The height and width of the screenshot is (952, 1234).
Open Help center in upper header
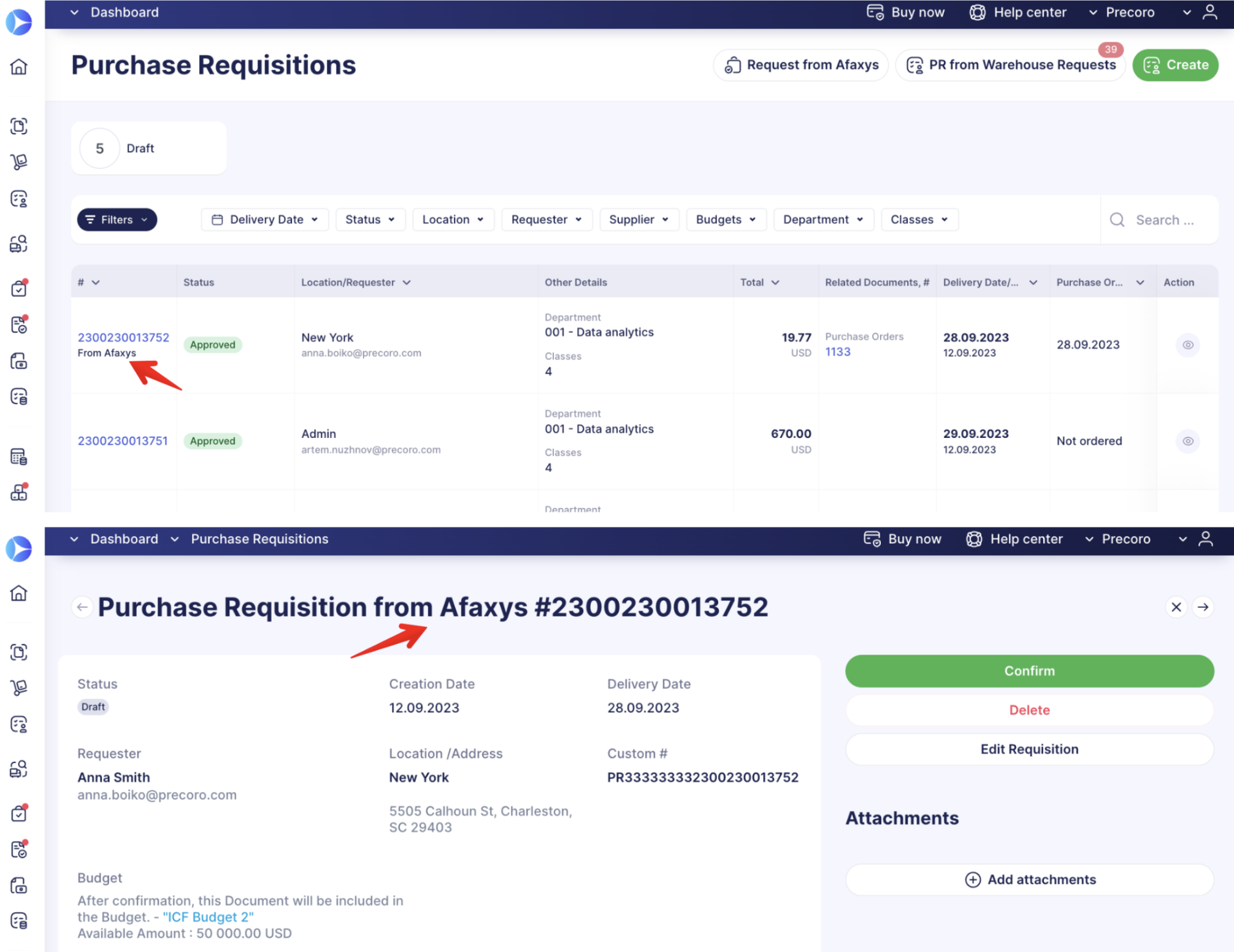tap(1017, 12)
